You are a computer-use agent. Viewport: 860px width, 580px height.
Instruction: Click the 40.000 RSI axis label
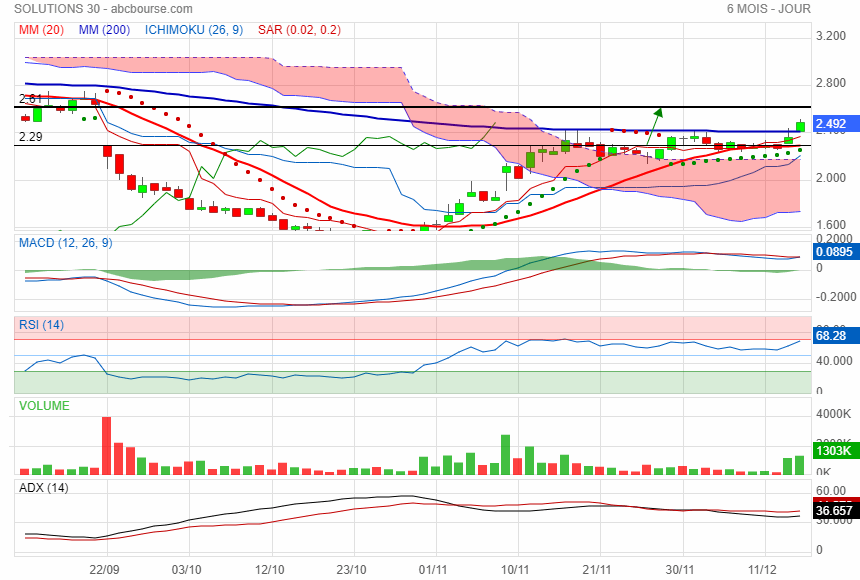[834, 361]
